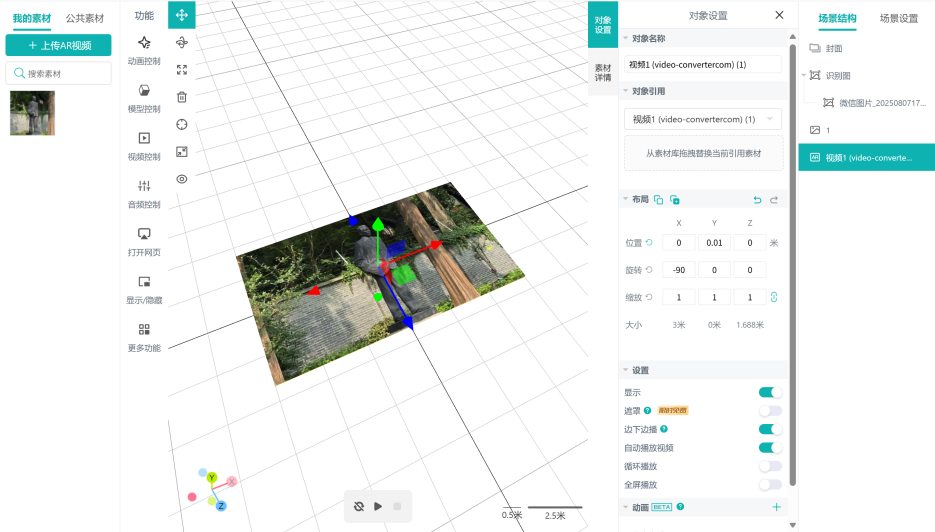Click the eye visibility icon in viewport toolbar
The image size is (935, 532).
(x=181, y=179)
